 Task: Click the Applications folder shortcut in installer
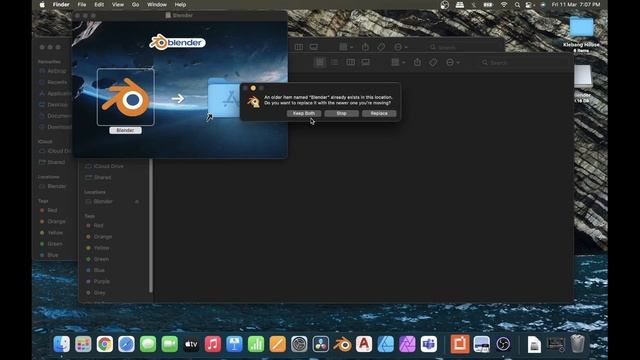coord(224,99)
